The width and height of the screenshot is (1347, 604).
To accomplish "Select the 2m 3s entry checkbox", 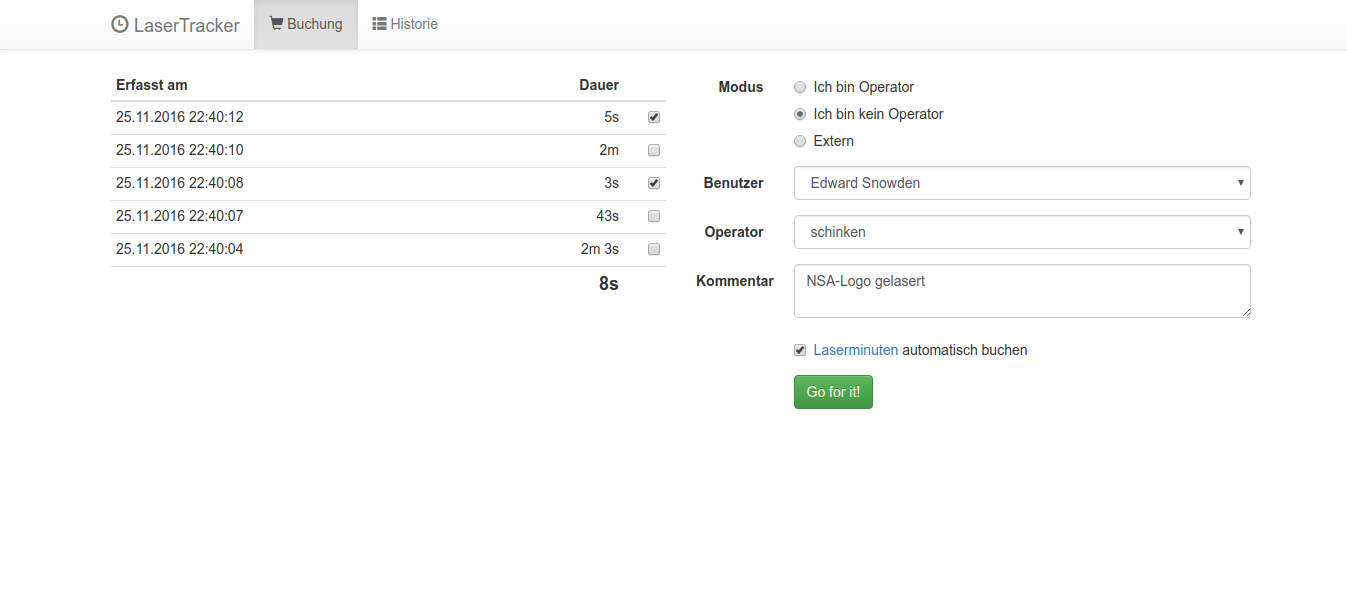I will 654,249.
